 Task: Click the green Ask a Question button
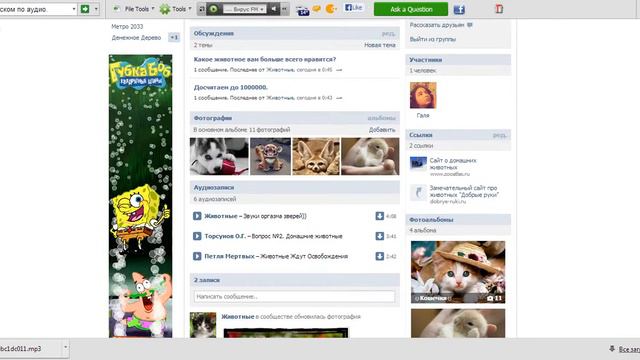point(411,9)
